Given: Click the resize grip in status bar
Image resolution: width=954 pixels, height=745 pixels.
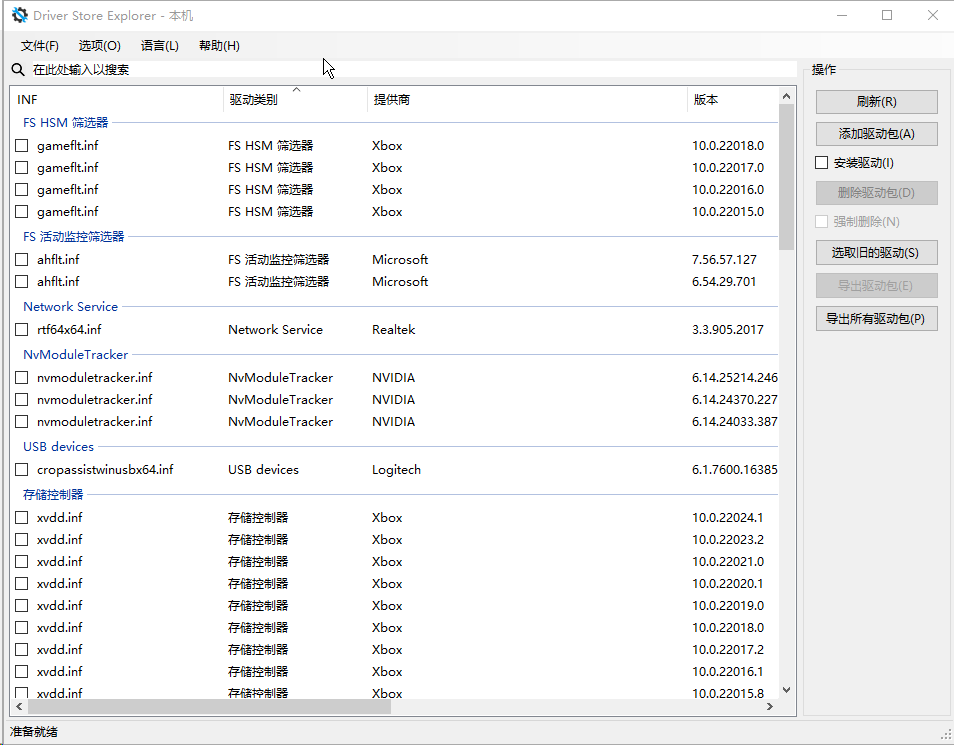Looking at the screenshot, I should tap(945, 734).
